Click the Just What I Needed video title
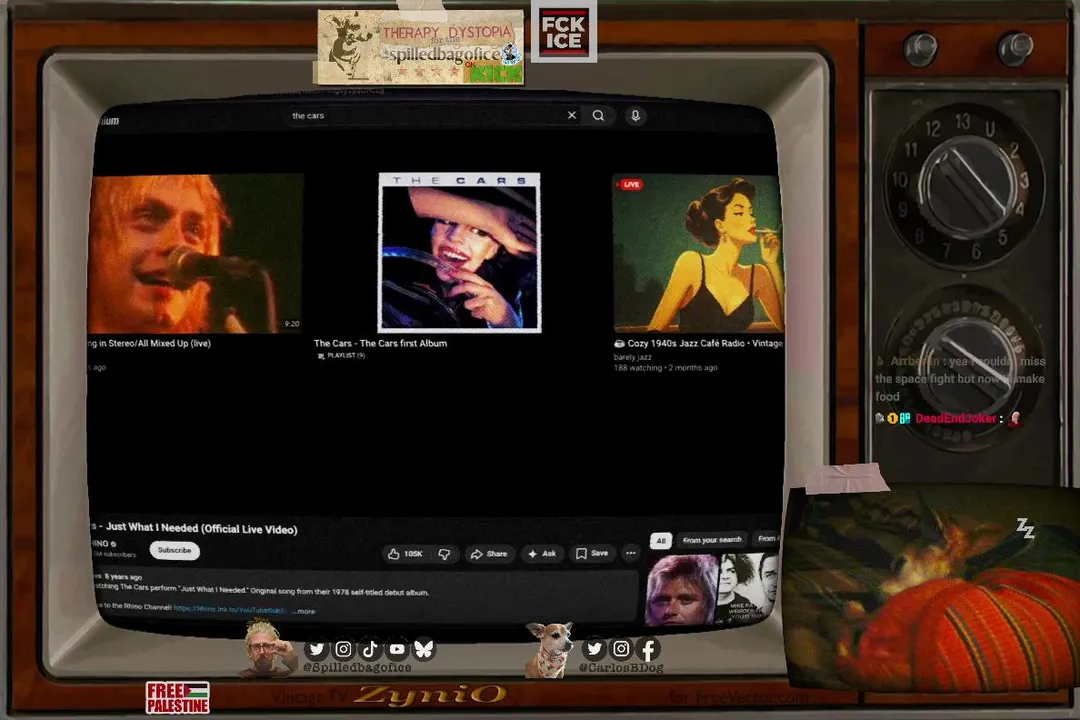The width and height of the screenshot is (1080, 720). (x=194, y=528)
